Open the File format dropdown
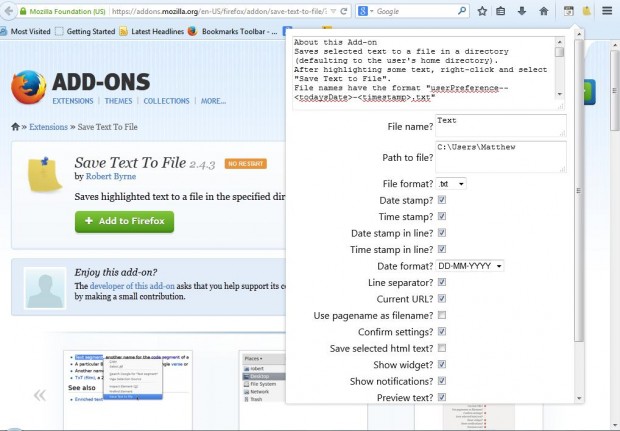The height and width of the screenshot is (431, 620). (452, 184)
